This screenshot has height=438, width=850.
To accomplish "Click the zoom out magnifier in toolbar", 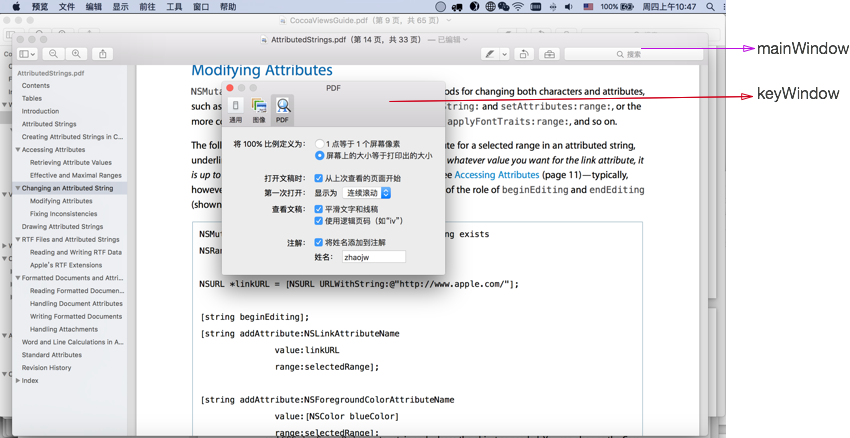I will (54, 54).
